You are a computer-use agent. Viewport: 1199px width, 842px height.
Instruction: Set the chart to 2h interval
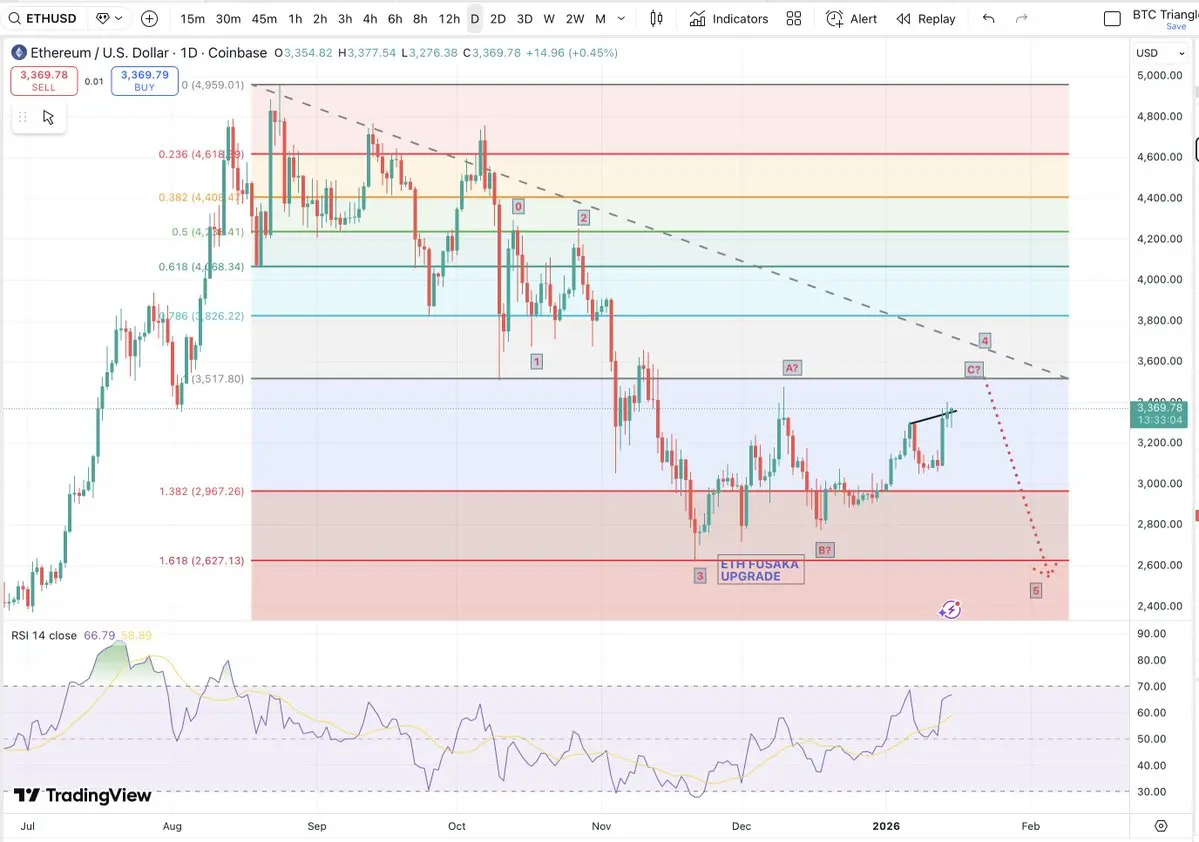pos(320,18)
